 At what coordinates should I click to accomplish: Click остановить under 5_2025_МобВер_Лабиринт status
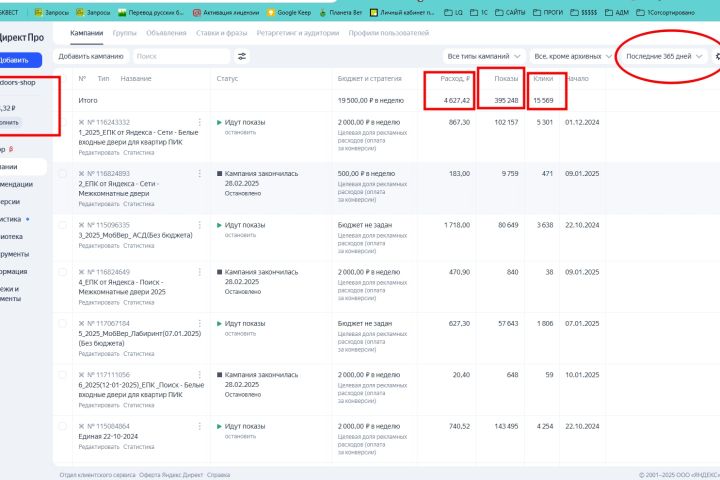(240, 333)
